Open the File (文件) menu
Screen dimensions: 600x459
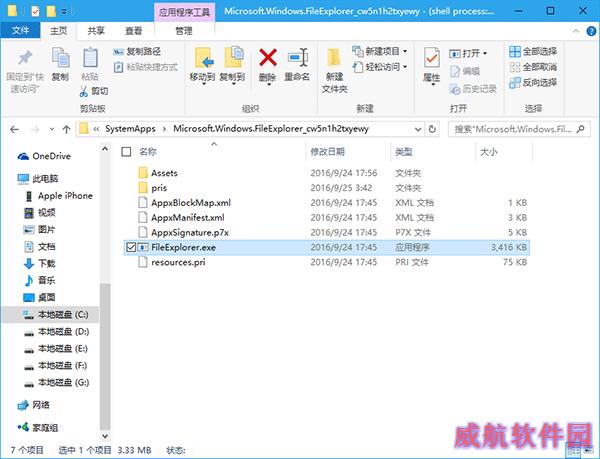tap(20, 31)
